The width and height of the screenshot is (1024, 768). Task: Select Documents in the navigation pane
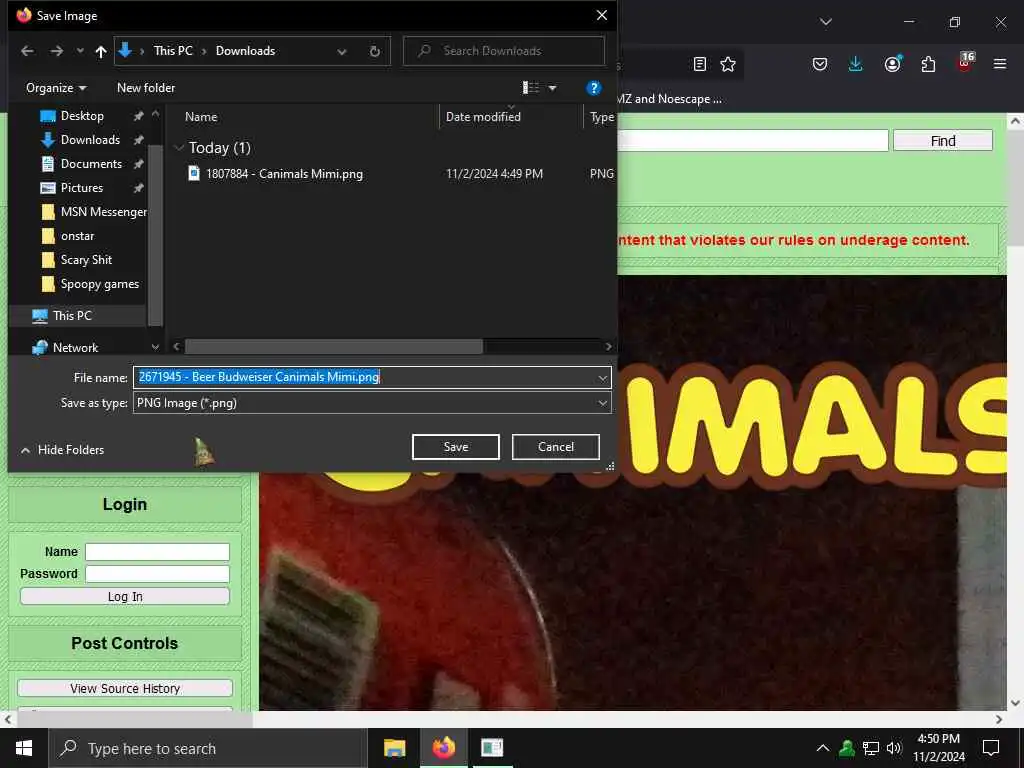pos(91,164)
